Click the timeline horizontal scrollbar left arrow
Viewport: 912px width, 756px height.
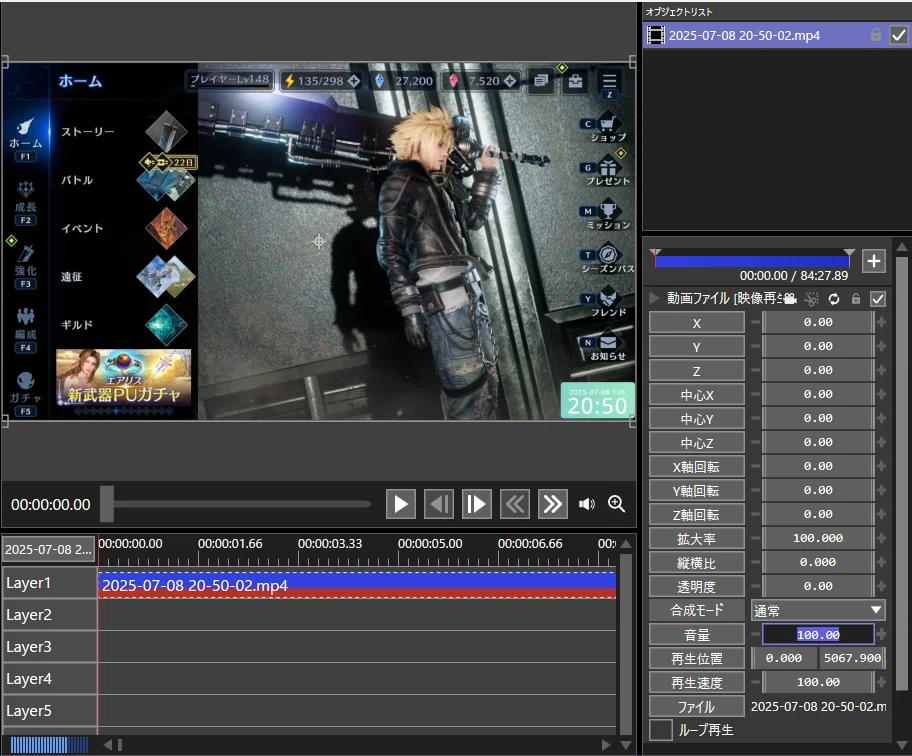tap(108, 745)
